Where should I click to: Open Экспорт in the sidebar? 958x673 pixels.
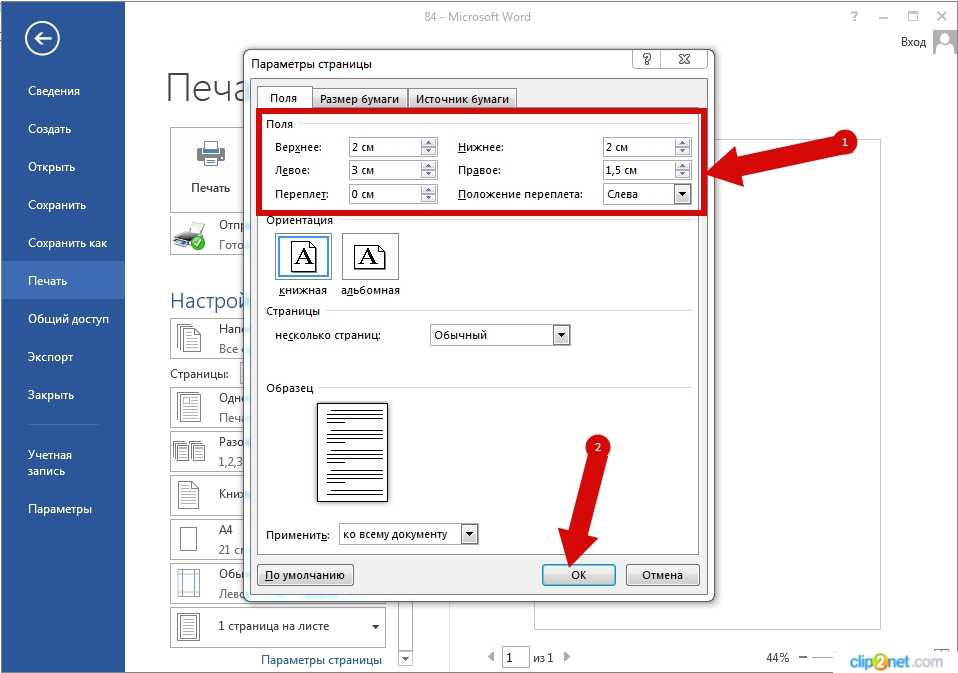tap(50, 356)
